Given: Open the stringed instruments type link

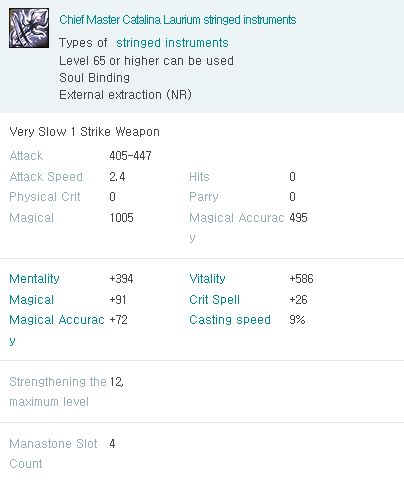Looking at the screenshot, I should [x=172, y=43].
